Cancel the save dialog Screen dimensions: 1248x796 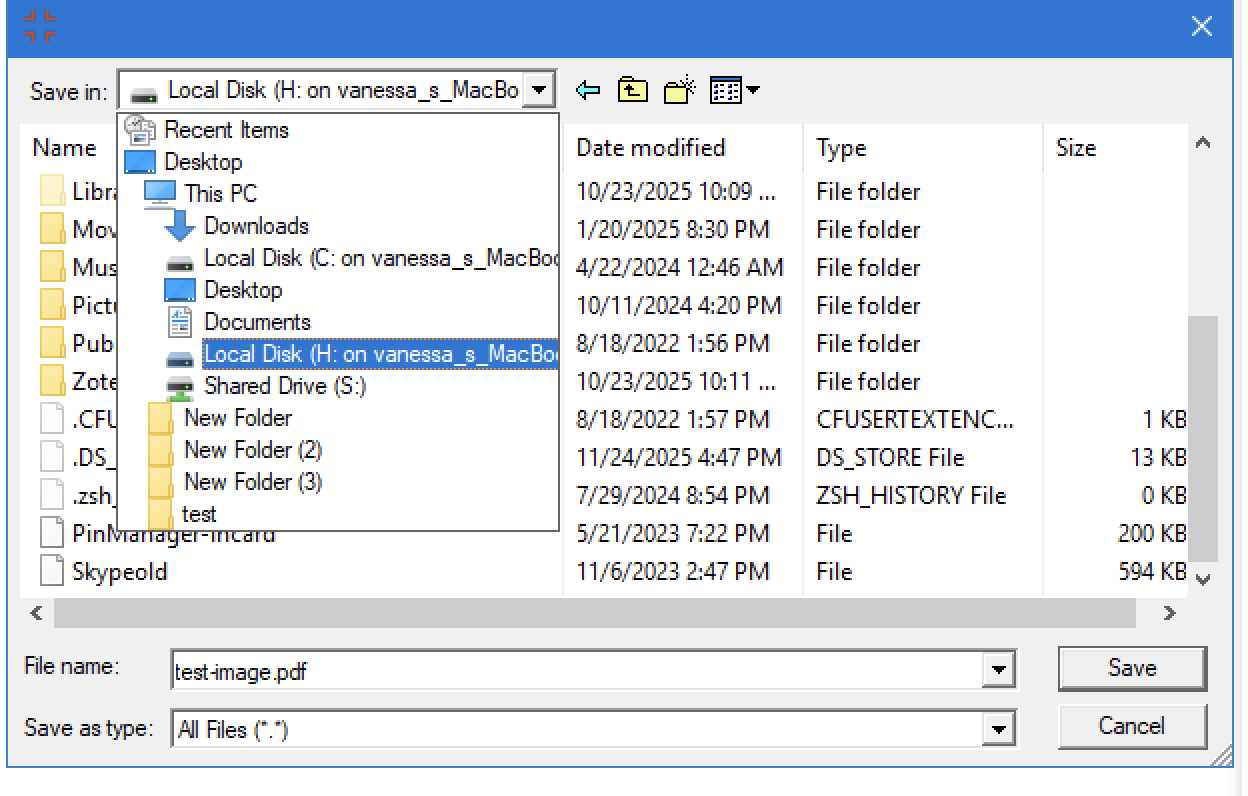coord(1131,726)
